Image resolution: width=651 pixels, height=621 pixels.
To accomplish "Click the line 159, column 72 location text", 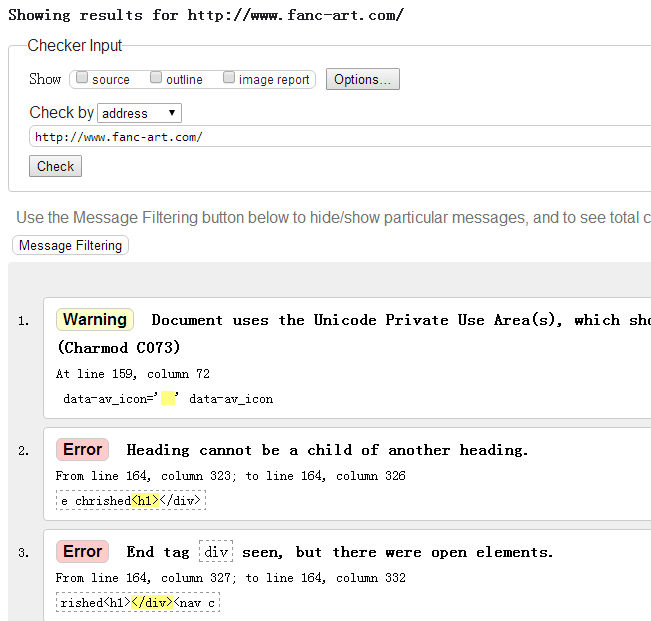I will [132, 374].
